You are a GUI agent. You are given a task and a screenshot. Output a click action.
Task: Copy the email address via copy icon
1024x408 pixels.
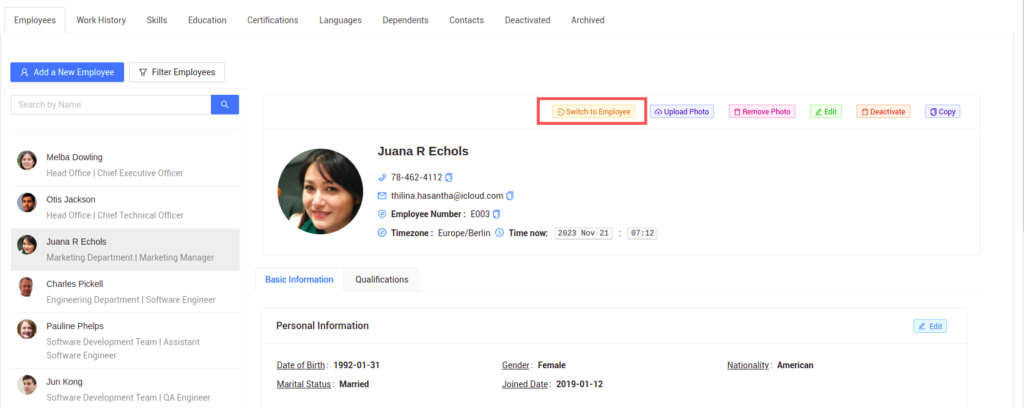click(510, 195)
